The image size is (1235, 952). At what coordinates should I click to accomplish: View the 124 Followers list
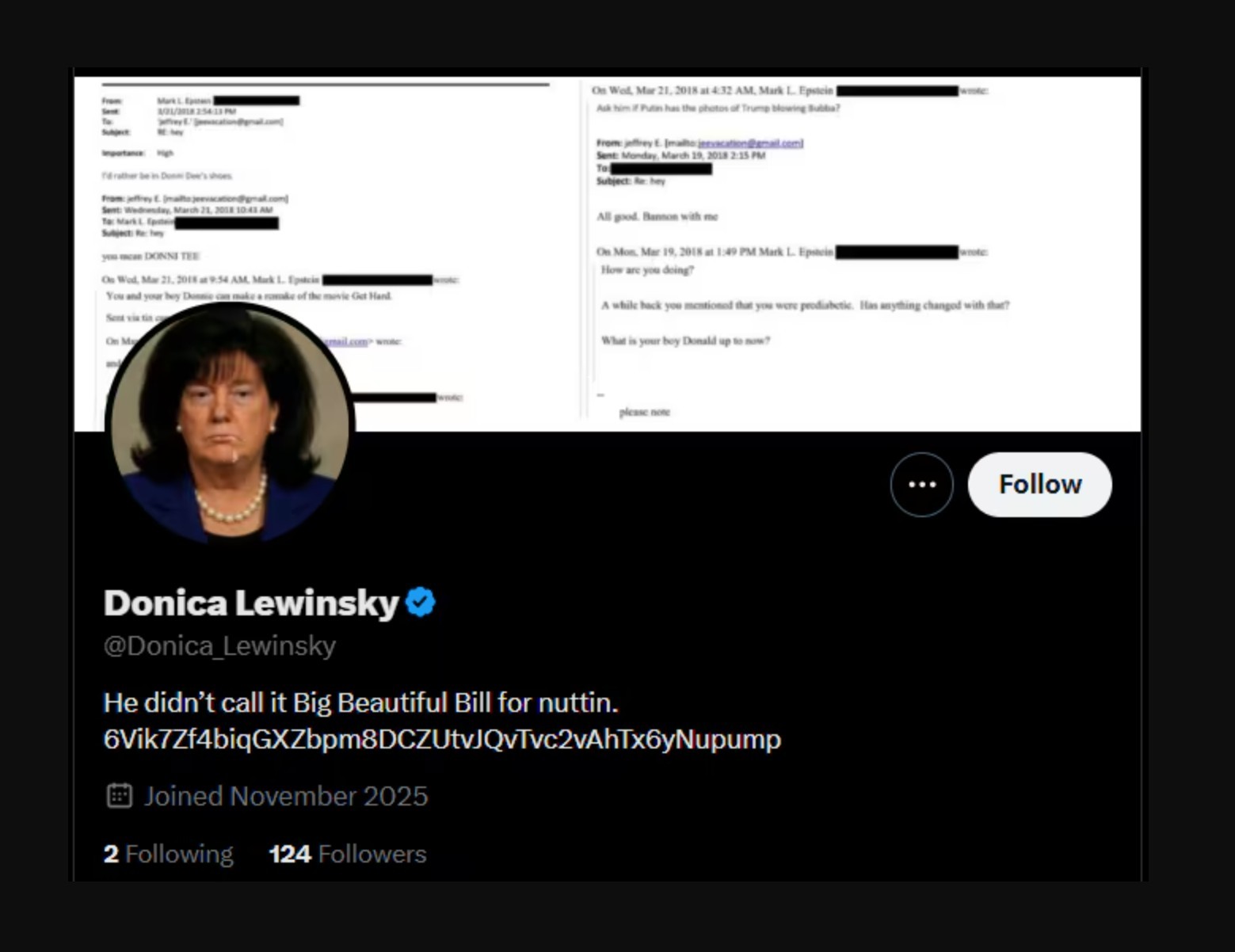[x=347, y=854]
